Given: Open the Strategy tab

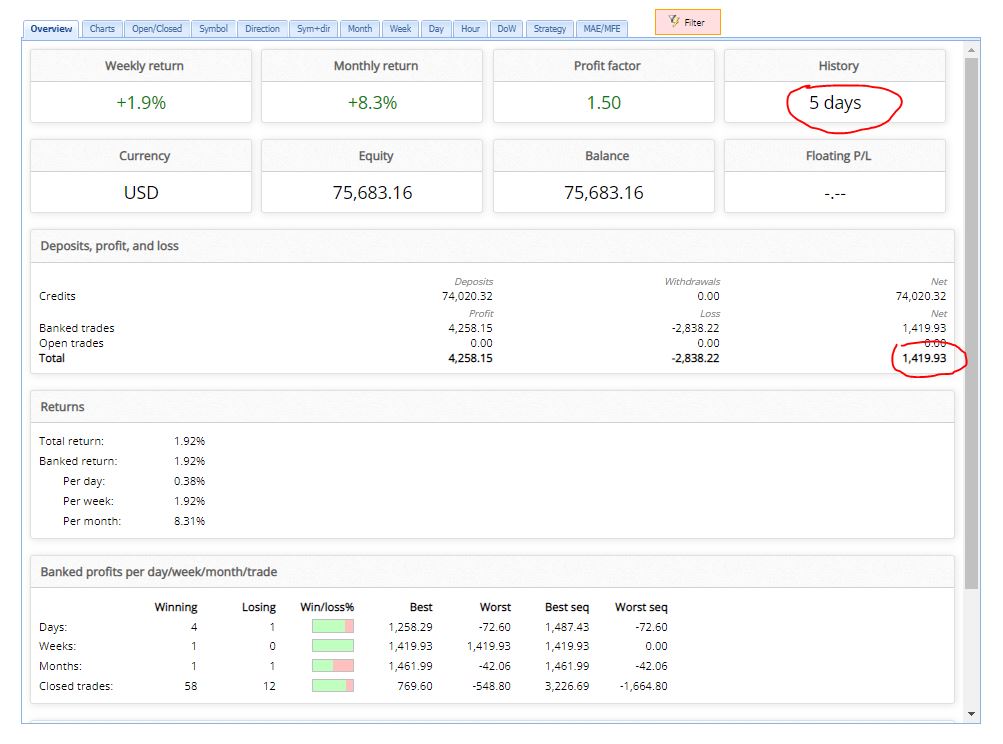Looking at the screenshot, I should pos(549,29).
